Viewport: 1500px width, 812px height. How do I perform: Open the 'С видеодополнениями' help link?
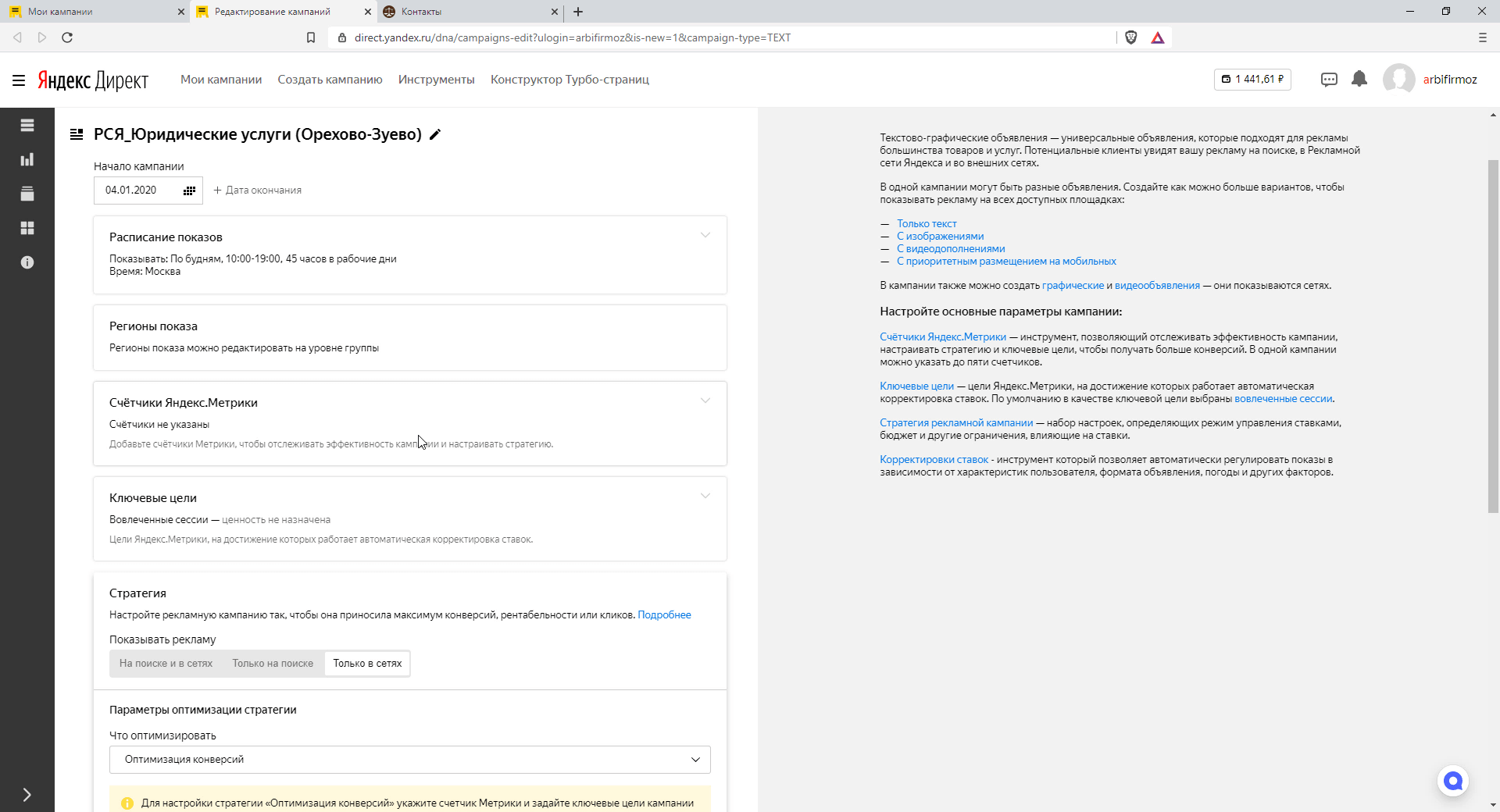pos(951,249)
